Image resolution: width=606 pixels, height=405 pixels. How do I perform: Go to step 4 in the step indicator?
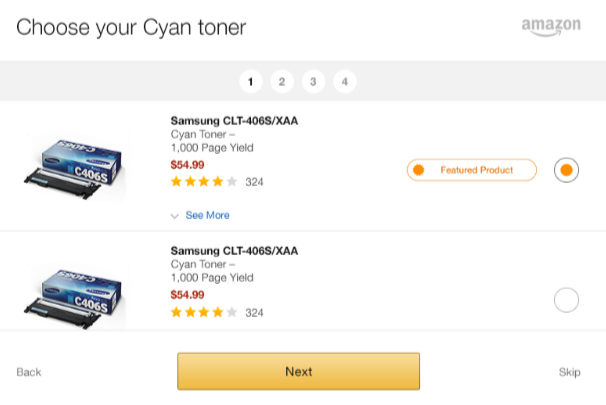(x=345, y=82)
